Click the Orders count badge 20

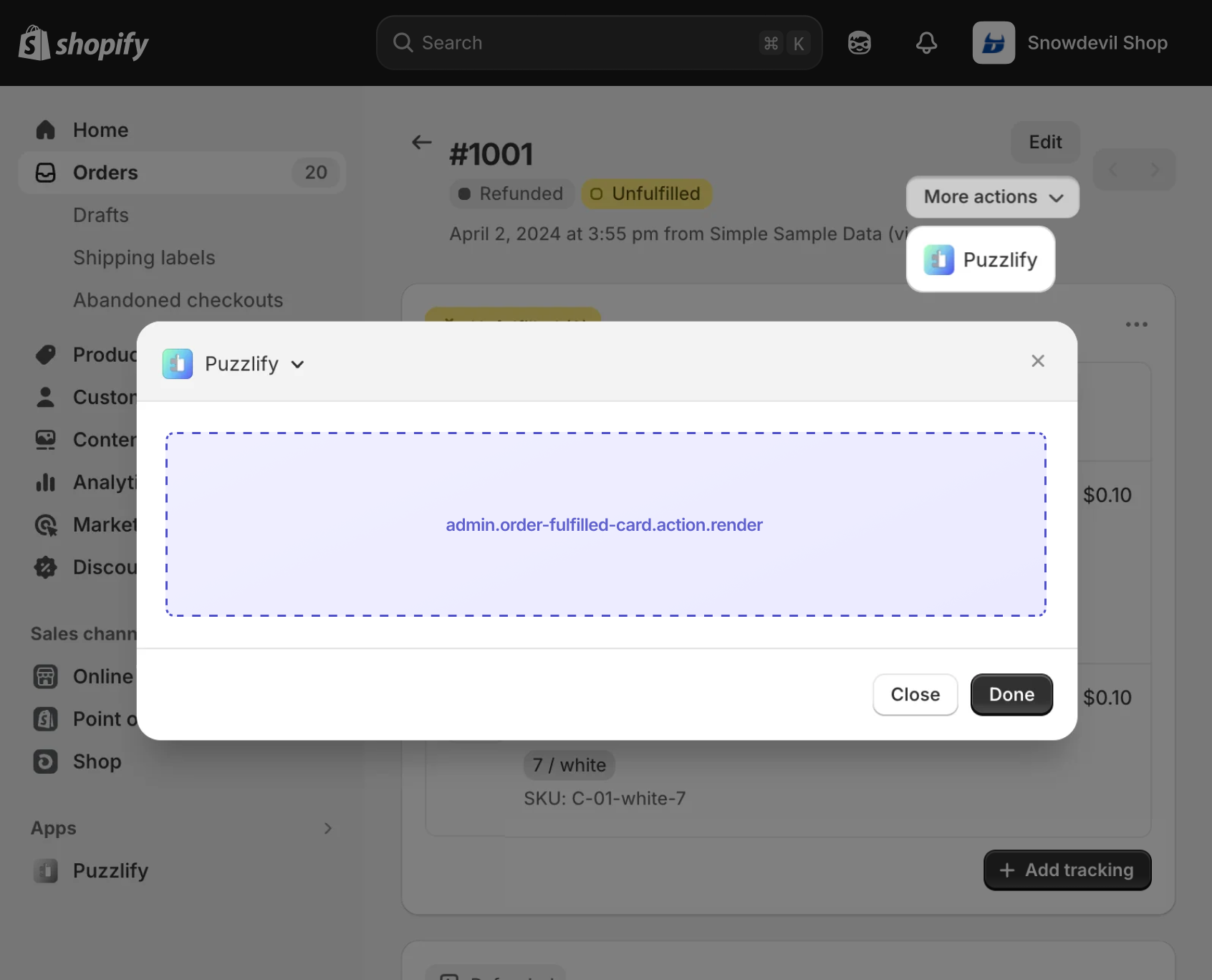[x=316, y=173]
